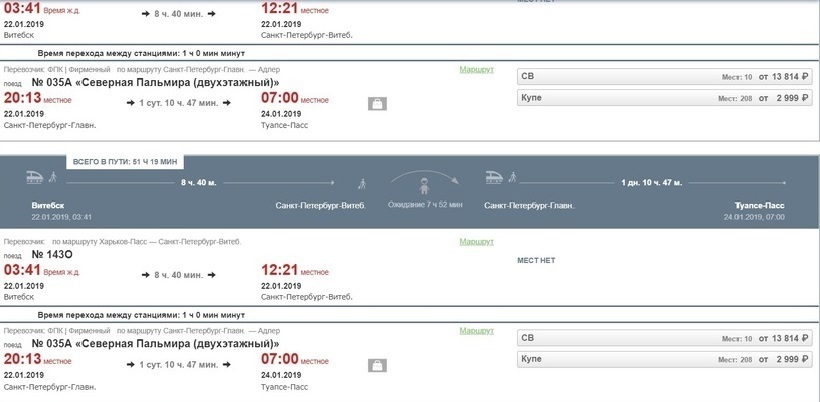Click the ВСЕГО В ПУТИ: 51 Ч 19 МИН tab
Viewport: 820px width, 402px height.
[125, 162]
